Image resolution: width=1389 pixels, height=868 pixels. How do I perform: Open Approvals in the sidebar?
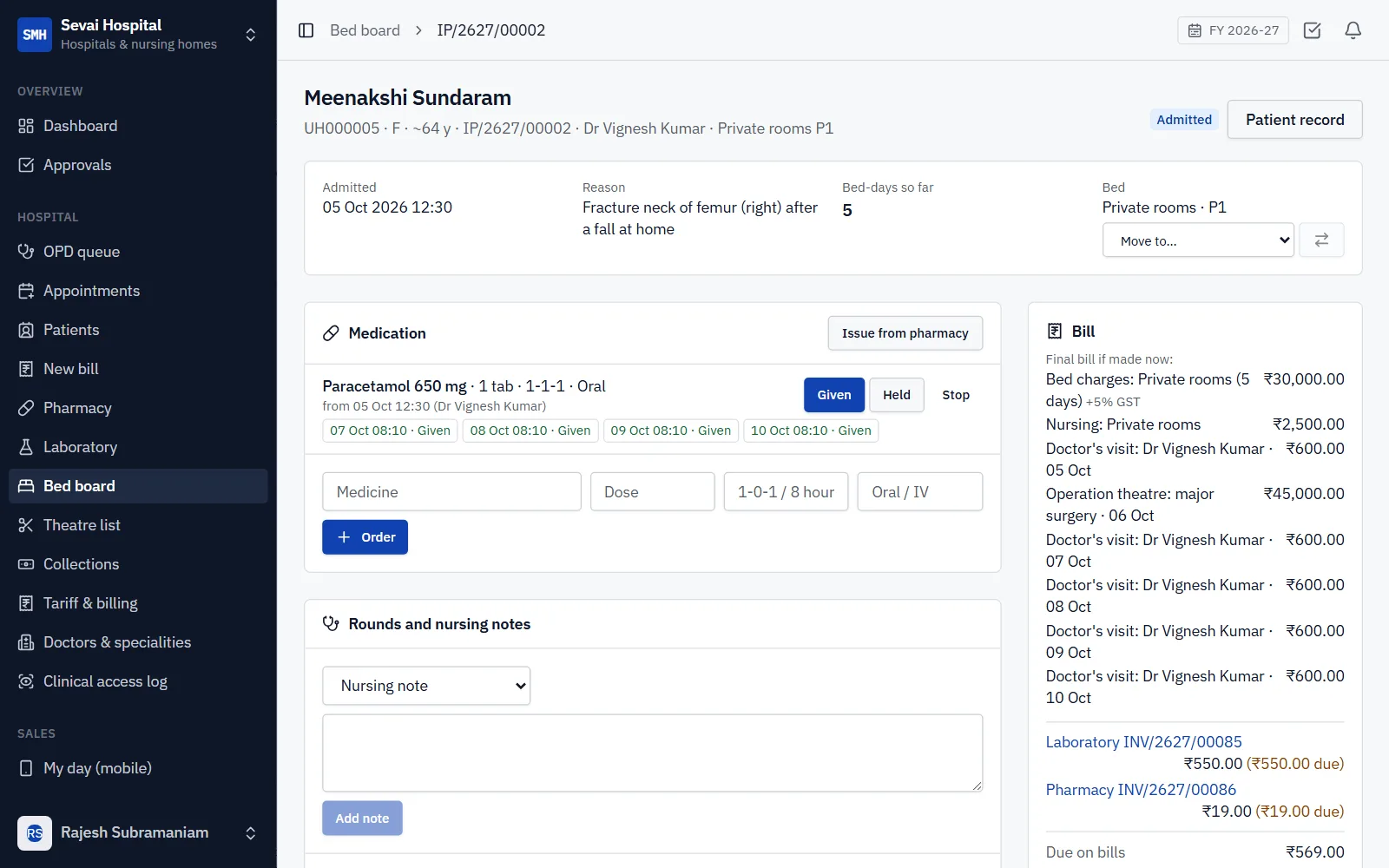click(x=138, y=165)
